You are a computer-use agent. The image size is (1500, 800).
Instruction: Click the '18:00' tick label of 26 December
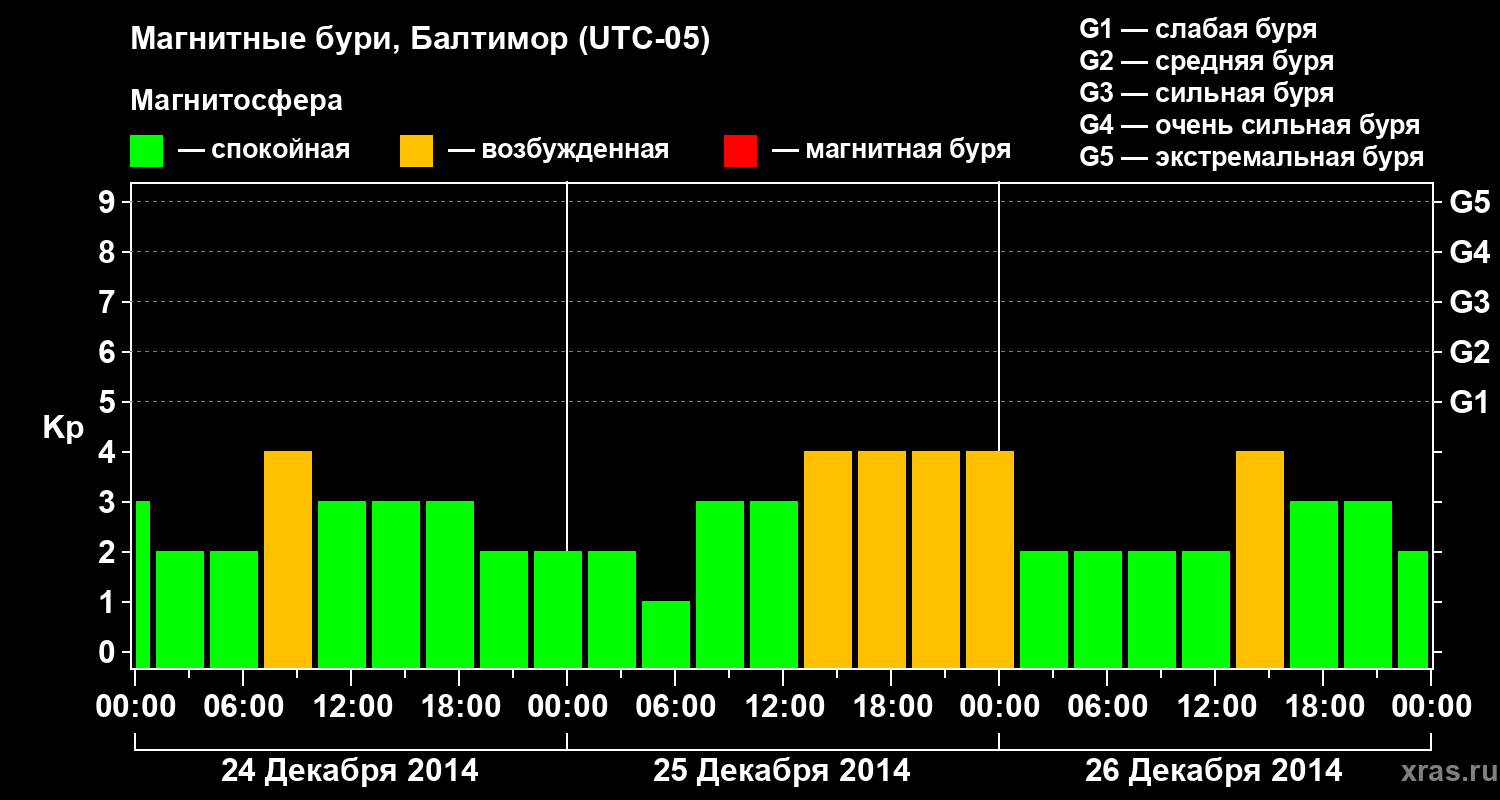point(1323,706)
